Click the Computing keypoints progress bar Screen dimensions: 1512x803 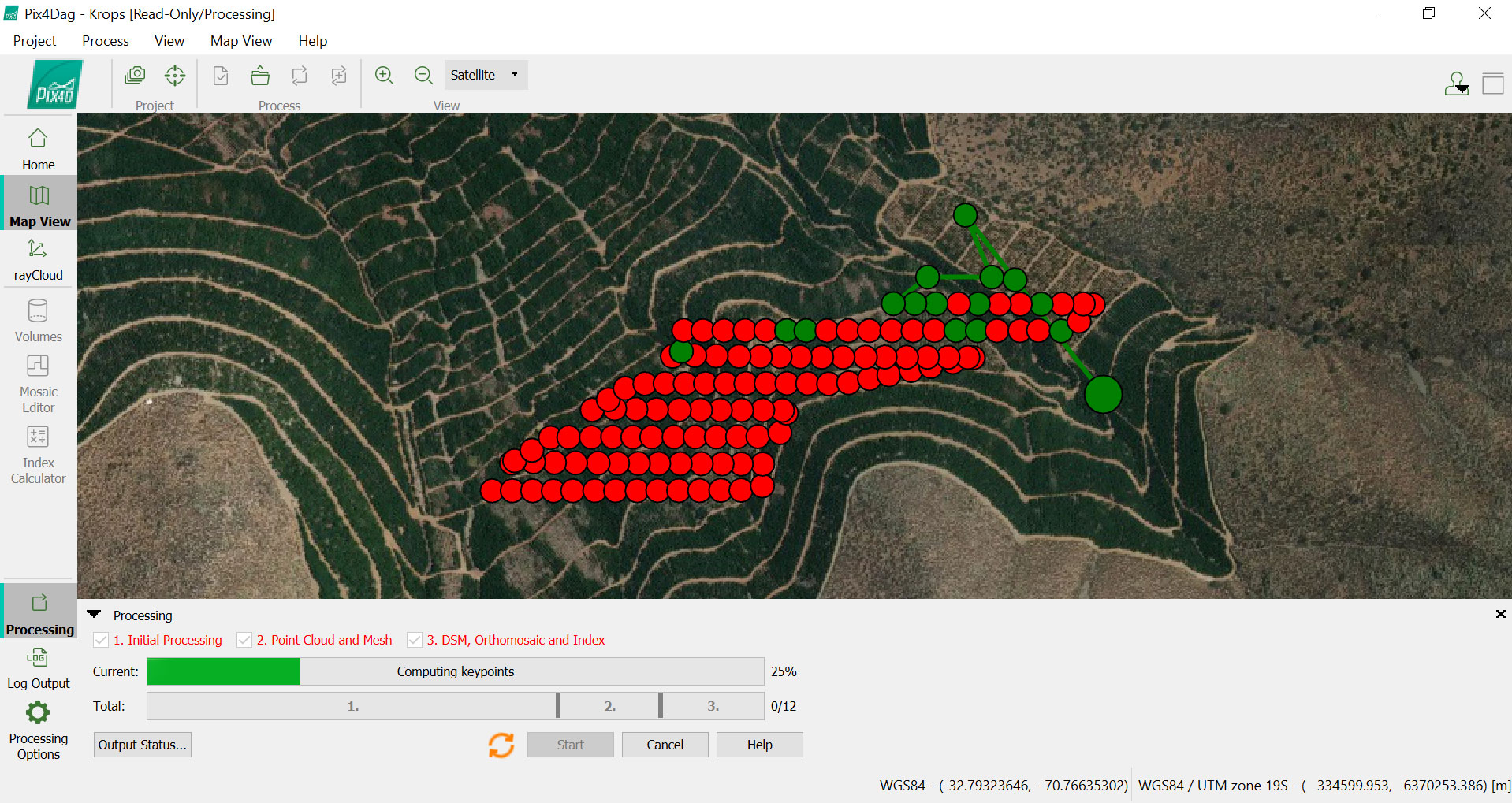(456, 671)
